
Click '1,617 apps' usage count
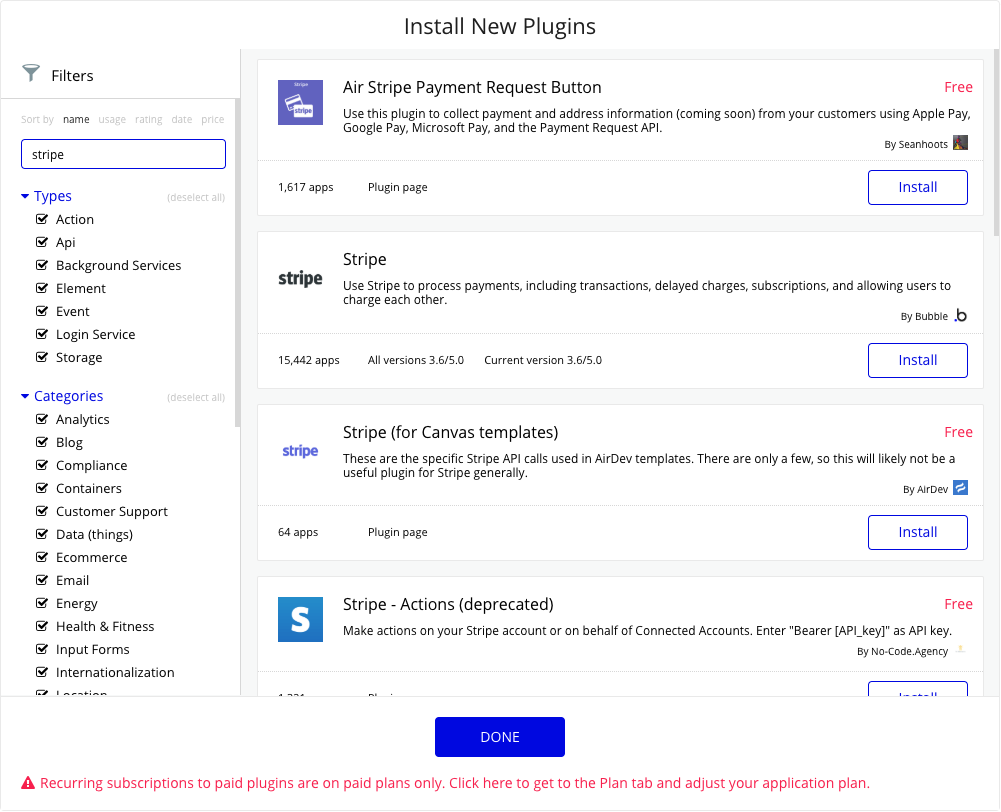point(305,187)
